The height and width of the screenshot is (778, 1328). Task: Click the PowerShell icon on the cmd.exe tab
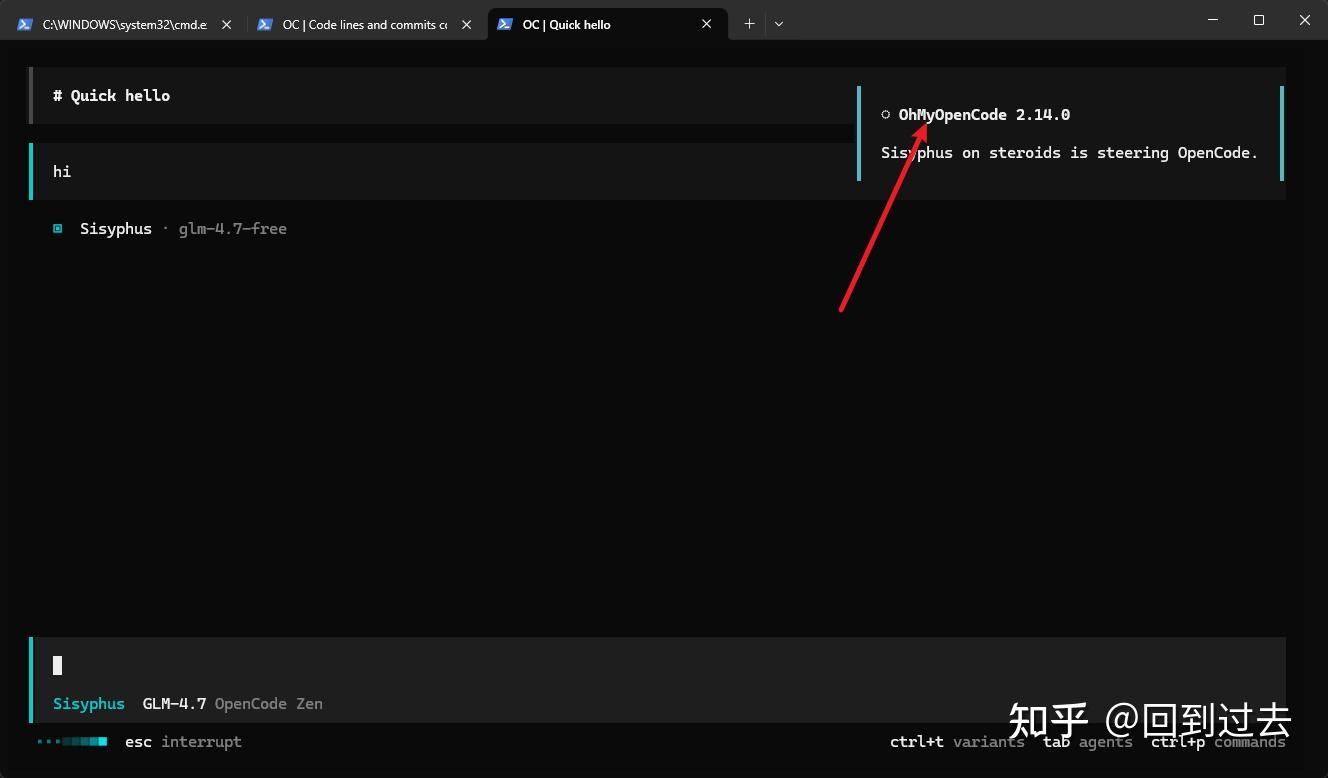pos(24,24)
